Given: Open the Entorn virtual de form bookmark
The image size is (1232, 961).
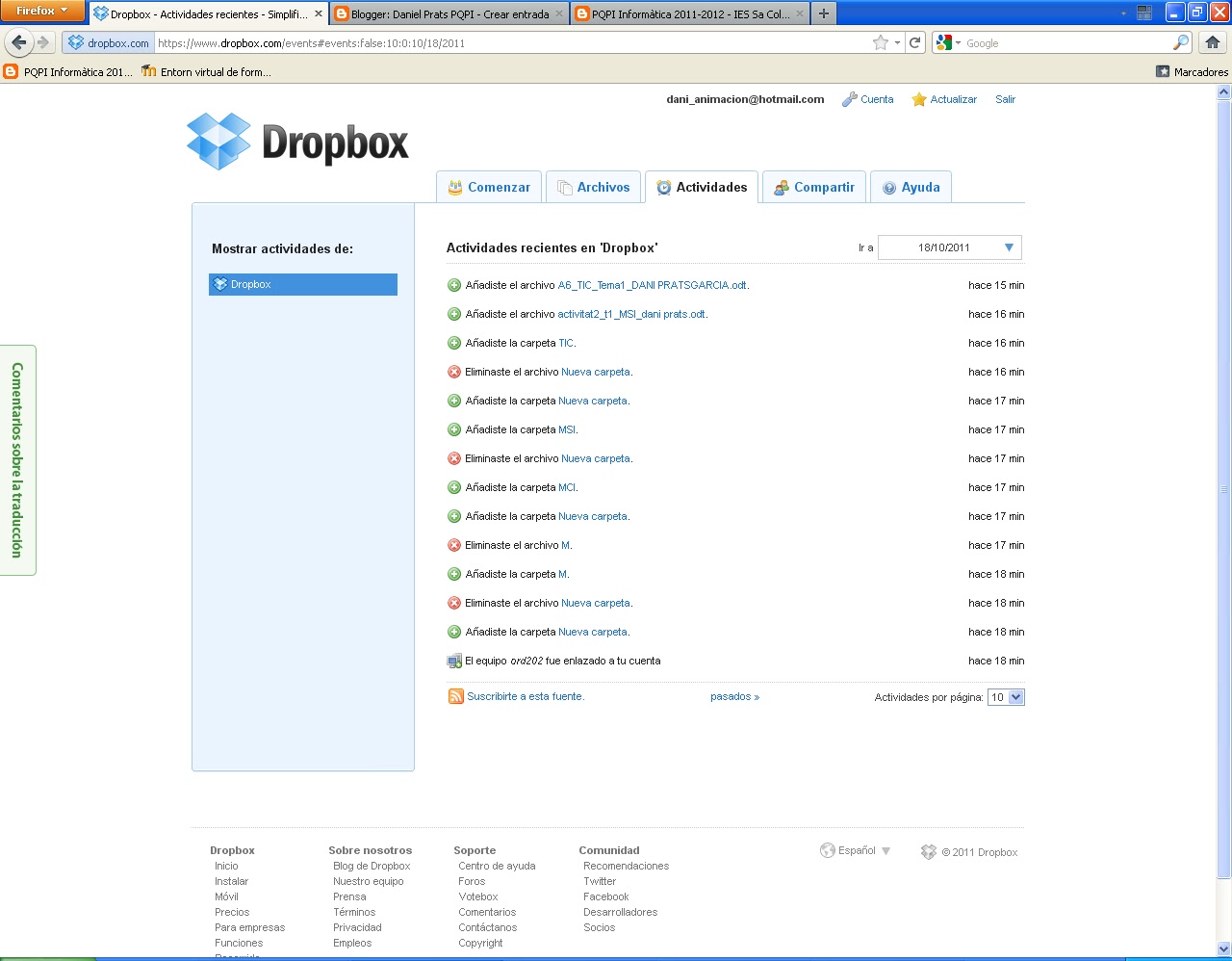Looking at the screenshot, I should [x=206, y=71].
